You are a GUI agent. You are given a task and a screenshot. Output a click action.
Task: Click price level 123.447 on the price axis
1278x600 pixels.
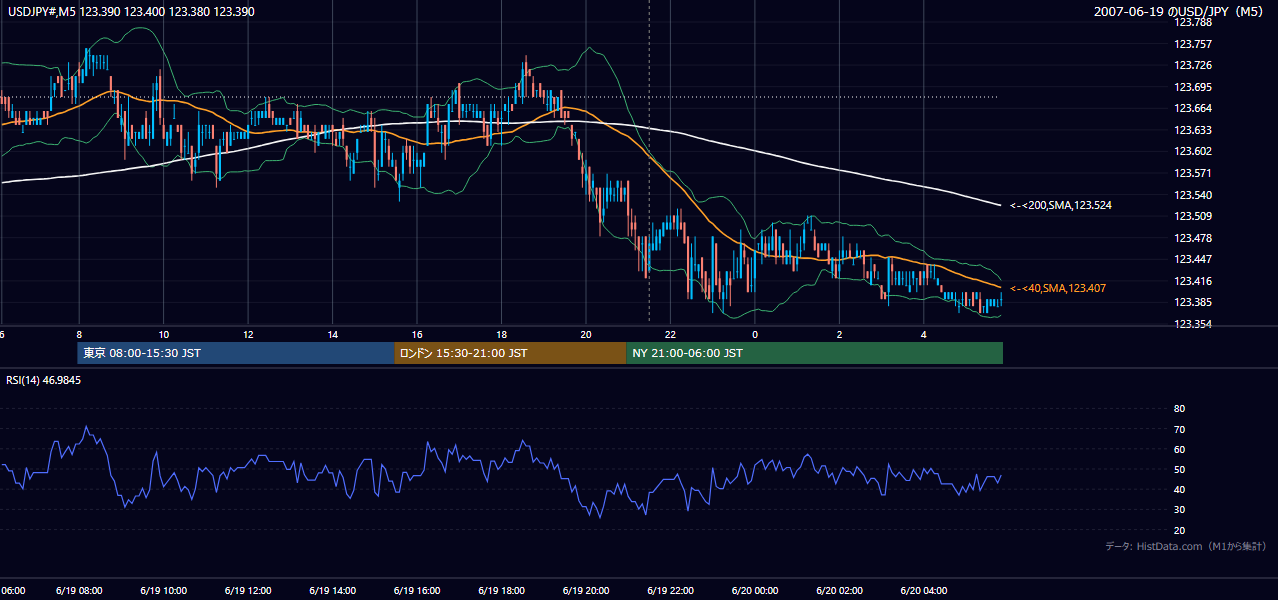1191,259
